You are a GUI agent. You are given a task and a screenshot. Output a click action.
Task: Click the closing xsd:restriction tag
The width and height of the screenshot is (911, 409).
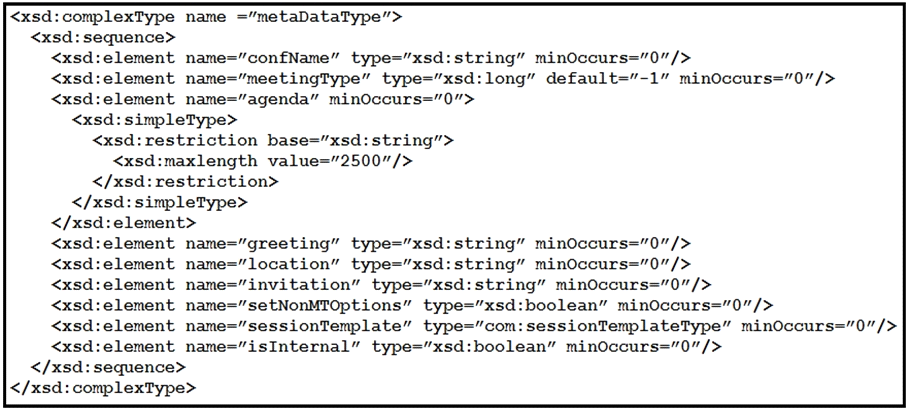[184, 181]
